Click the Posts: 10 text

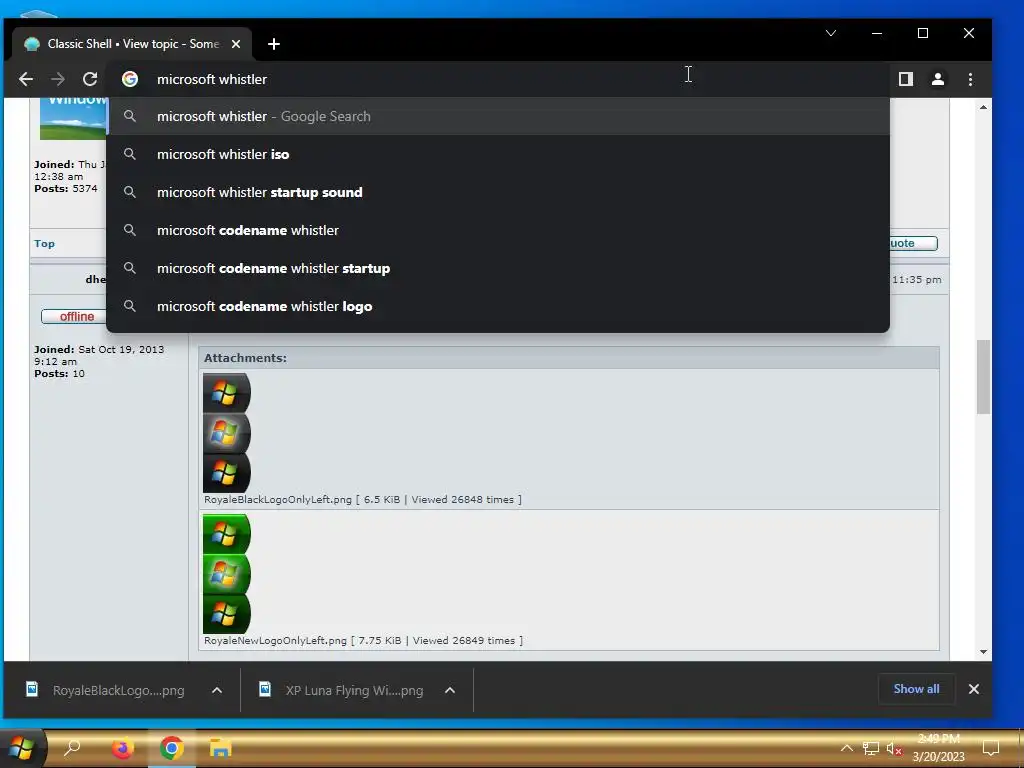59,374
